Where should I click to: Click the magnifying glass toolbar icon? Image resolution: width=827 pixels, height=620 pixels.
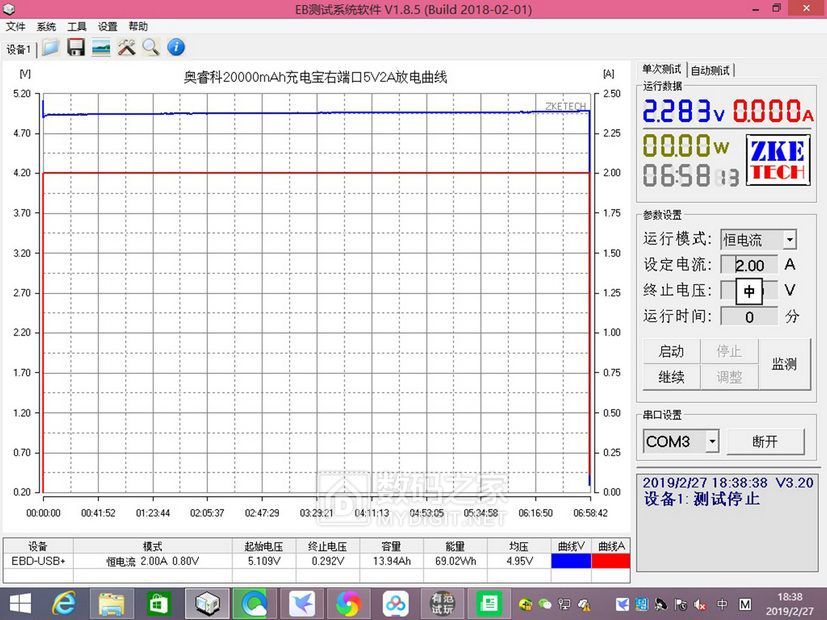(x=150, y=47)
